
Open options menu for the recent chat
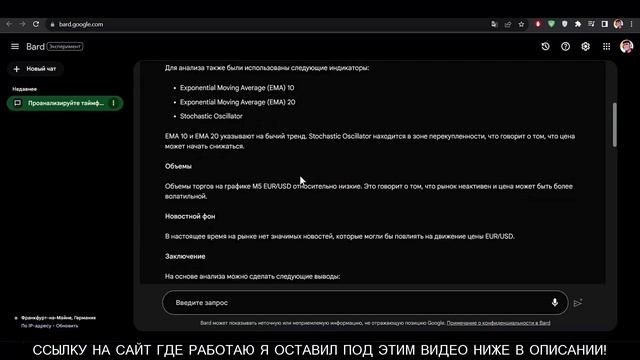coord(113,103)
